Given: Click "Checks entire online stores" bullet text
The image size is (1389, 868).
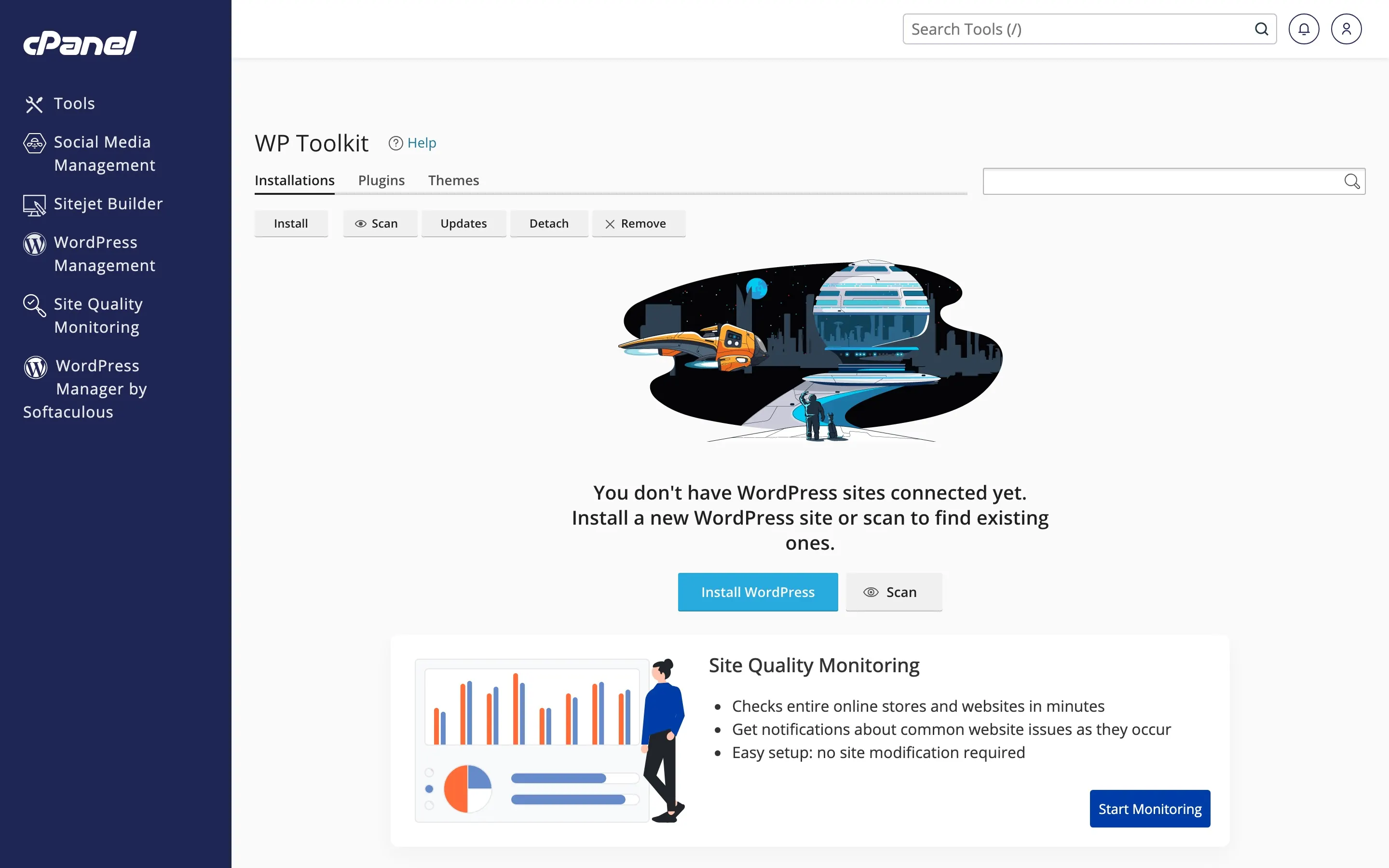Looking at the screenshot, I should (918, 706).
